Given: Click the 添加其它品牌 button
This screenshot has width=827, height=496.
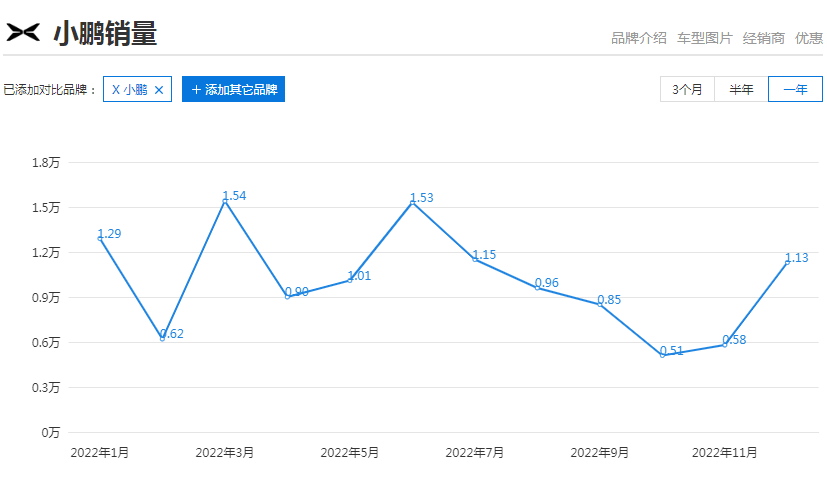Looking at the screenshot, I should coord(233,89).
